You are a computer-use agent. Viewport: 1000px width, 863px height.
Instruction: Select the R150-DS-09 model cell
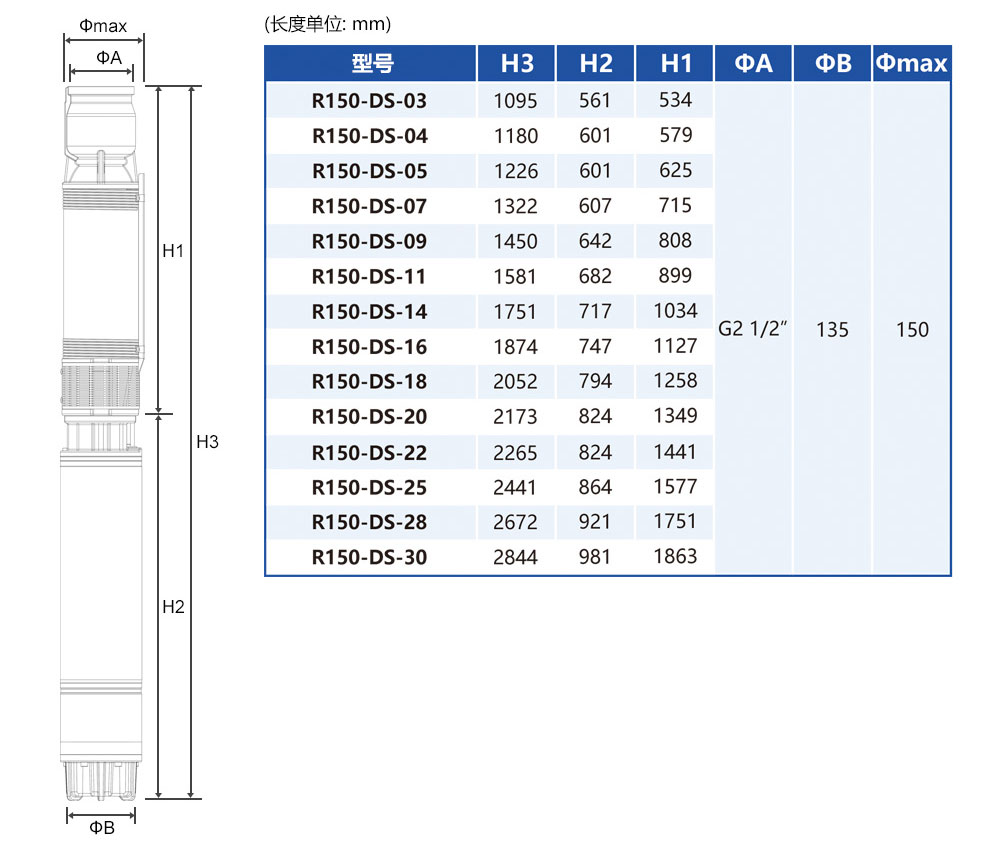(369, 242)
